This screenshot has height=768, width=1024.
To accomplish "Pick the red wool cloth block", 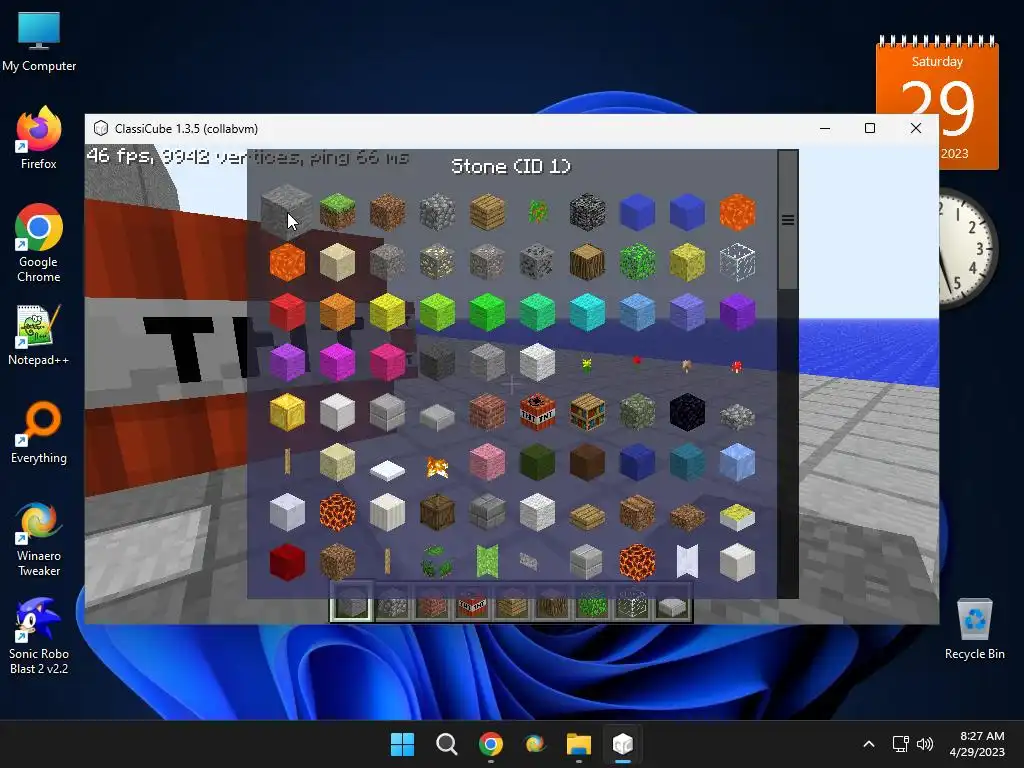I will click(287, 312).
